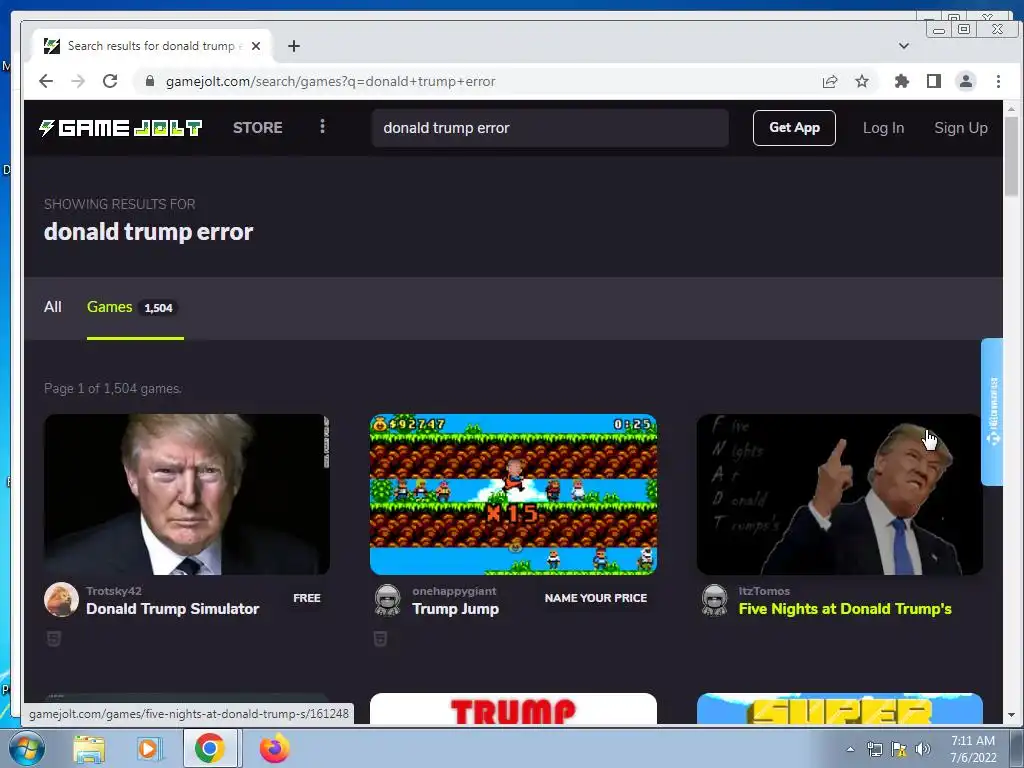Image resolution: width=1024 pixels, height=768 pixels.
Task: Click the NAME YOUR PRICE label
Action: pos(596,598)
